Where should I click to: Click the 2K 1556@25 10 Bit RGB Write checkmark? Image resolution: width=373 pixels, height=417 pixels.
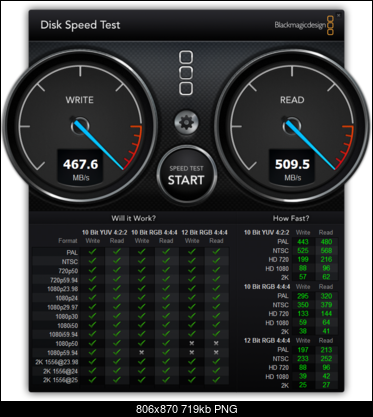pyautogui.click(x=142, y=379)
